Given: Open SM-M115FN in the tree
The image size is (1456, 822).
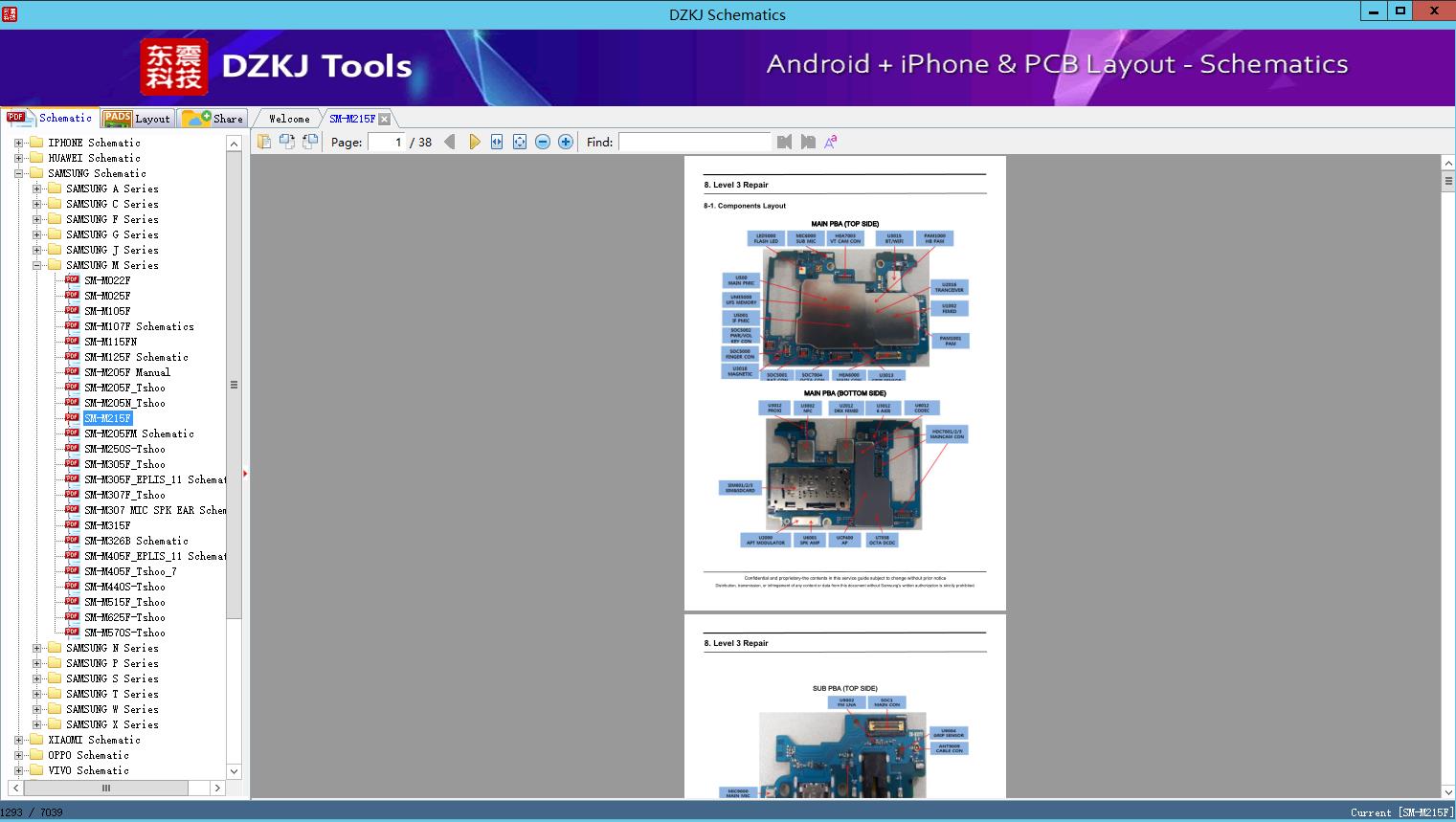Looking at the screenshot, I should coord(110,342).
